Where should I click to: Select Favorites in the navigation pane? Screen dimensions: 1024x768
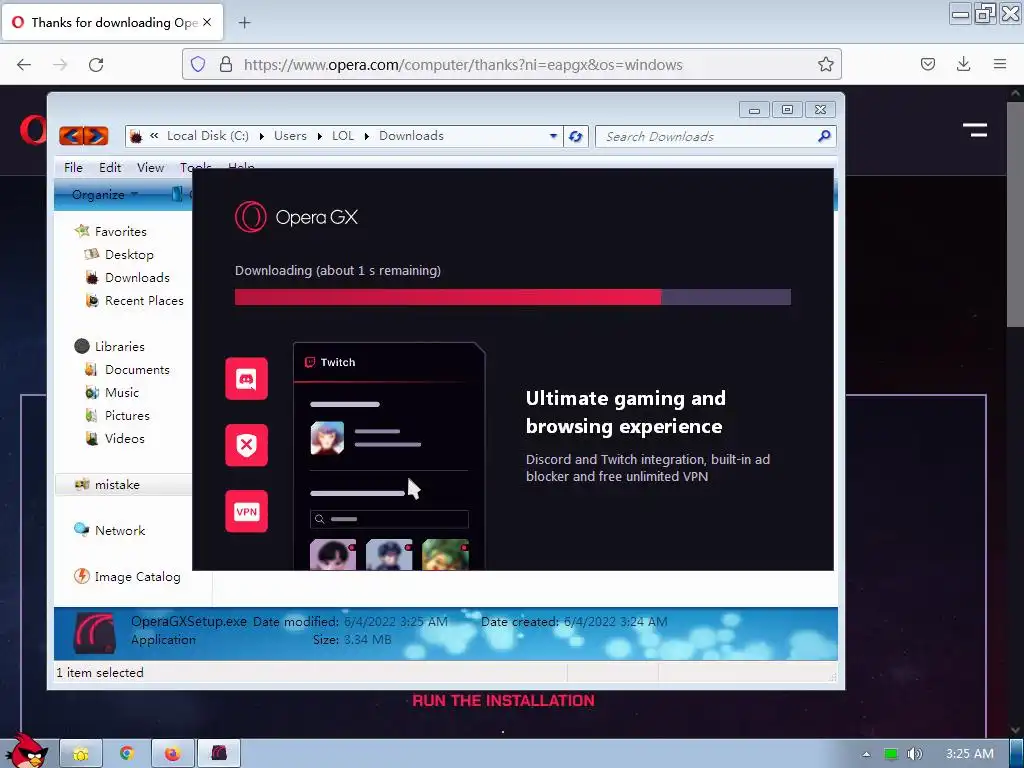[120, 232]
